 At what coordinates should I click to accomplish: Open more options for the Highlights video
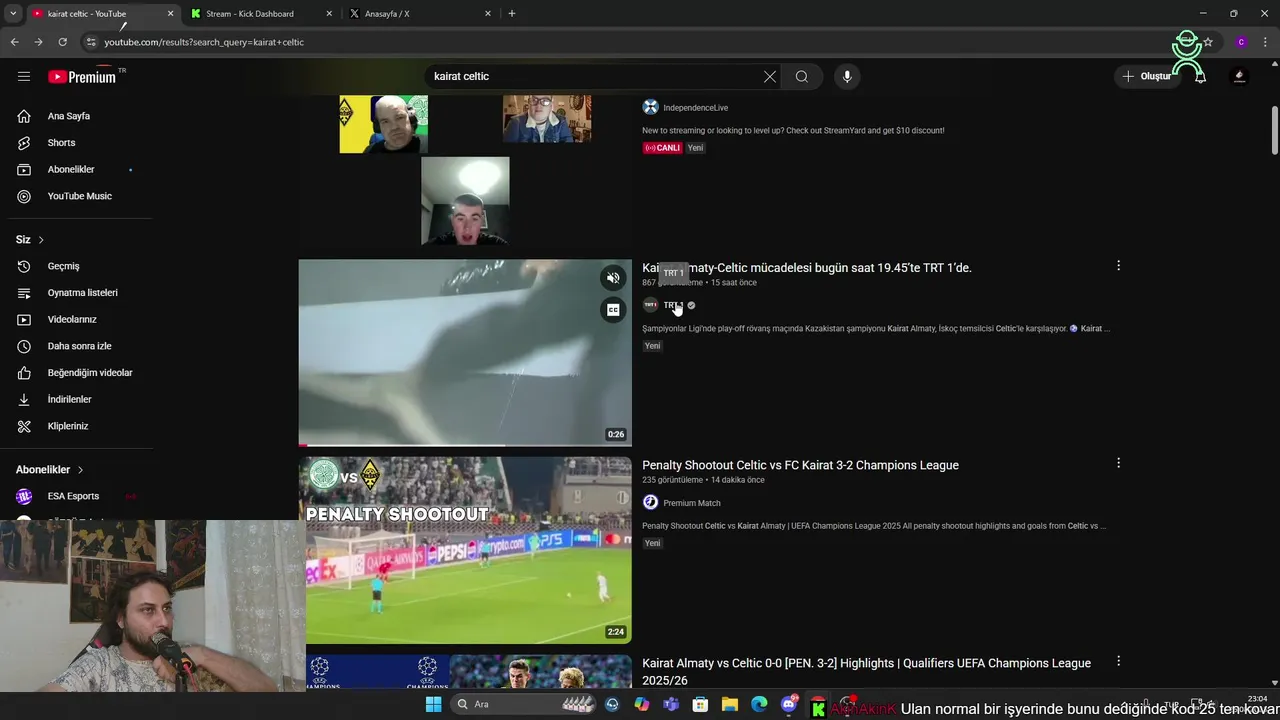click(x=1118, y=661)
